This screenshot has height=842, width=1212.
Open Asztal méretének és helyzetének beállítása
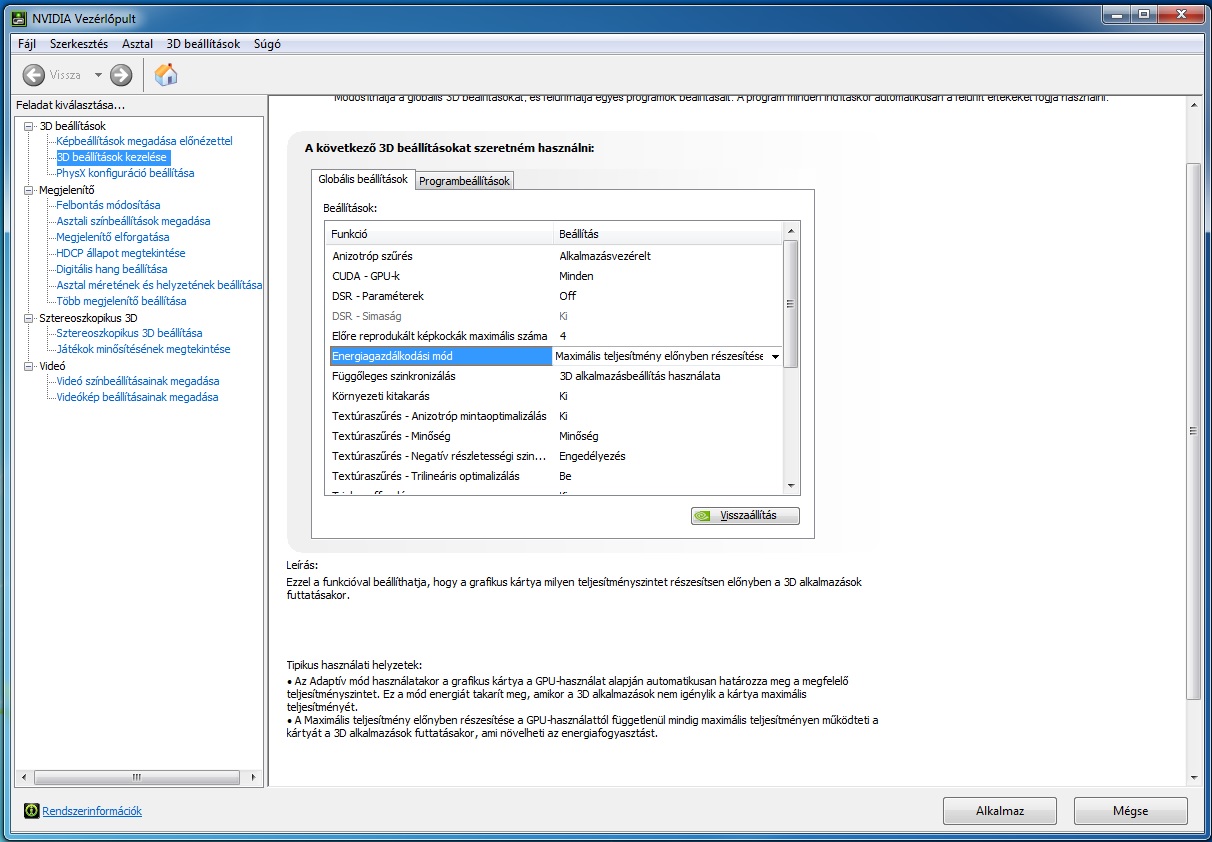click(x=159, y=285)
